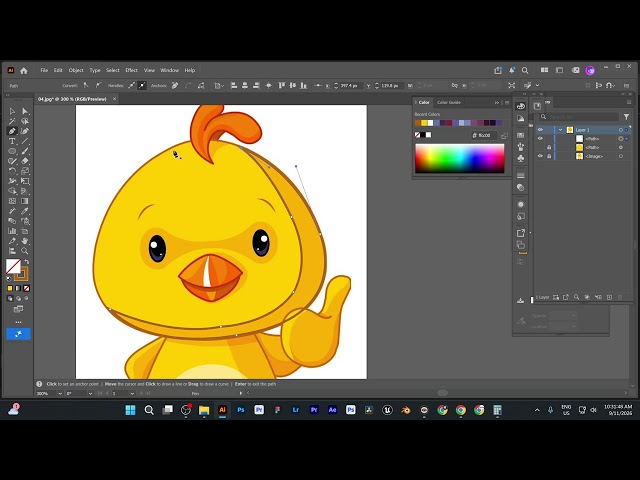Open the Arrange Documents icon
Viewport: 640px width, 480px height.
(544, 70)
